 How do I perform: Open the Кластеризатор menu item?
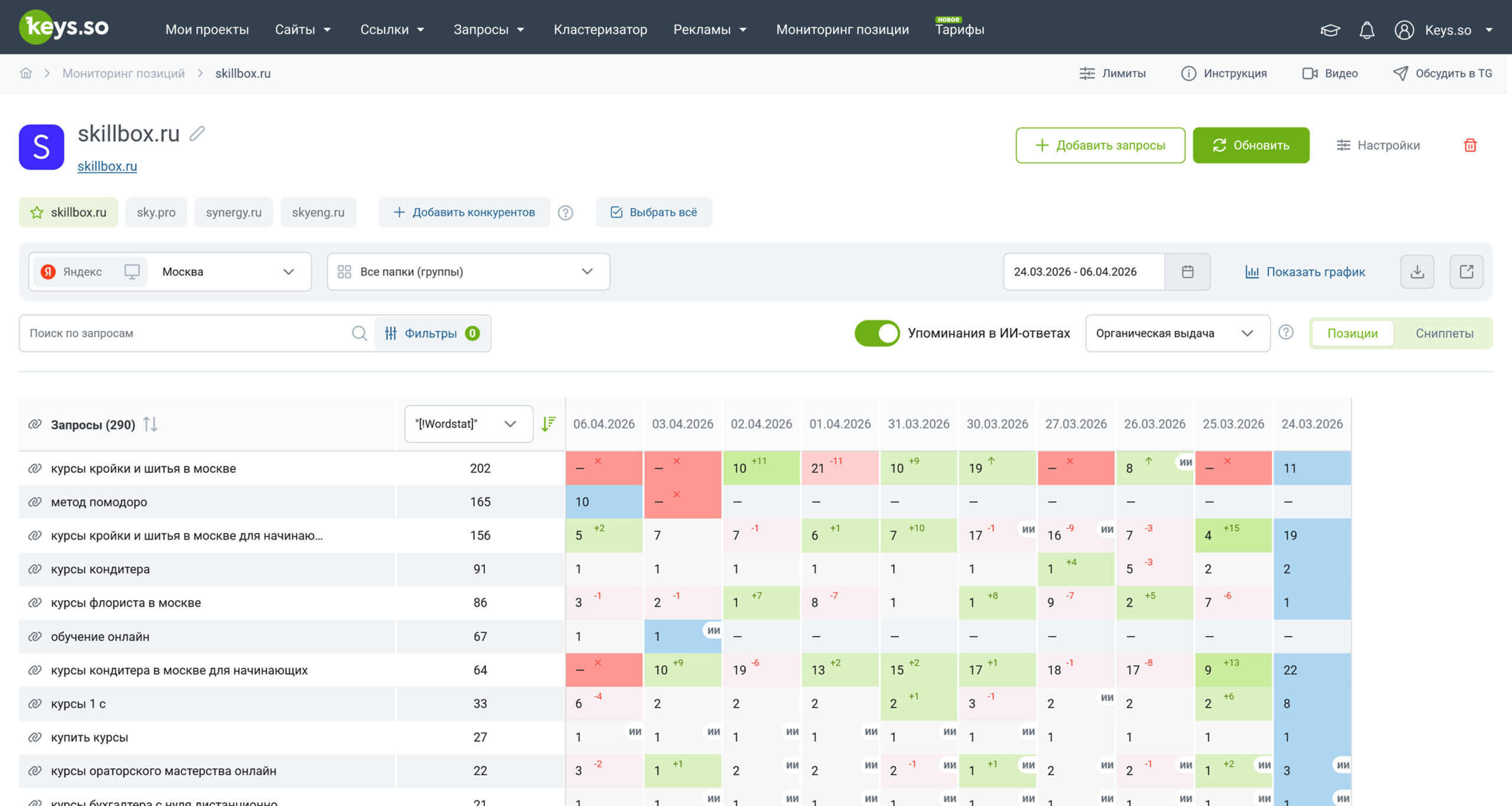[600, 30]
